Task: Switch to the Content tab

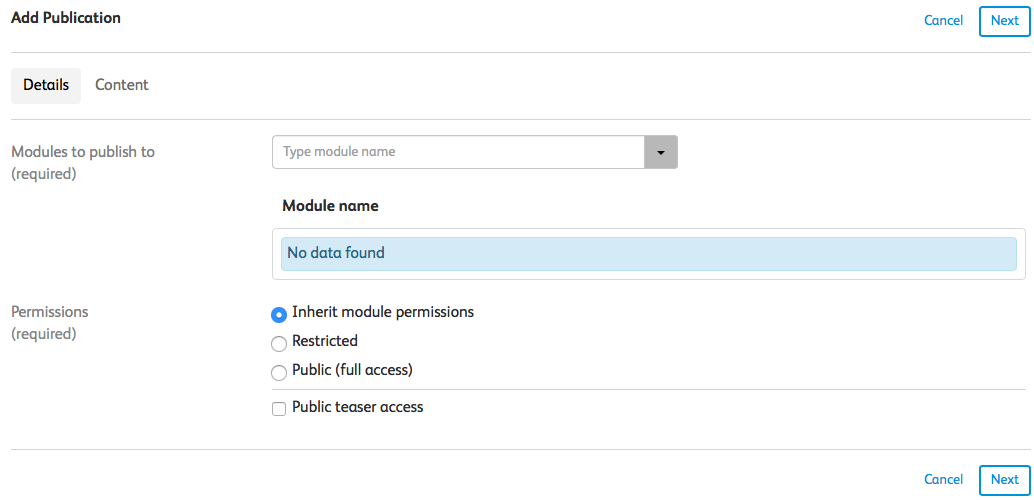Action: click(x=122, y=85)
